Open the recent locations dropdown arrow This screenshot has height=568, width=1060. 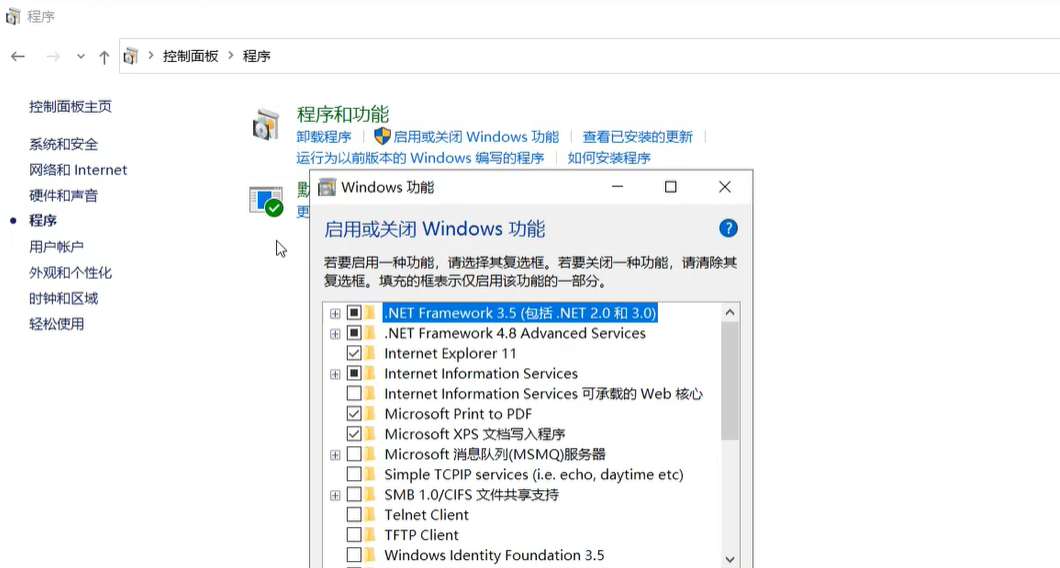click(x=80, y=57)
